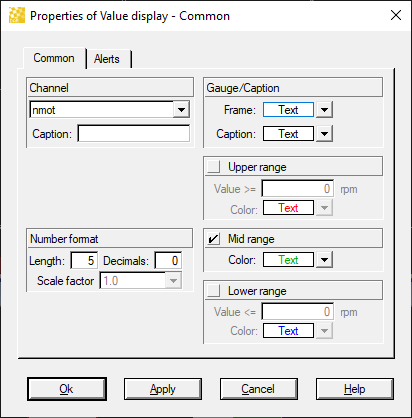
Task: Click the application icon in title bar
Action: [x=17, y=15]
